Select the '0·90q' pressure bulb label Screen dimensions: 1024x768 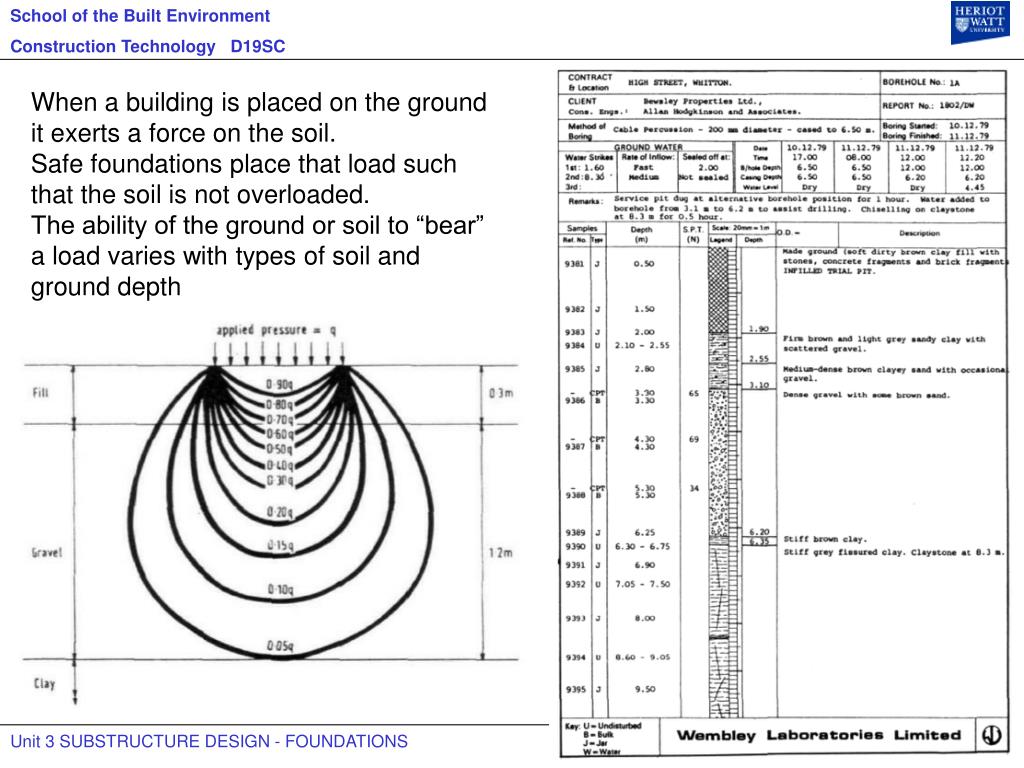[x=279, y=385]
